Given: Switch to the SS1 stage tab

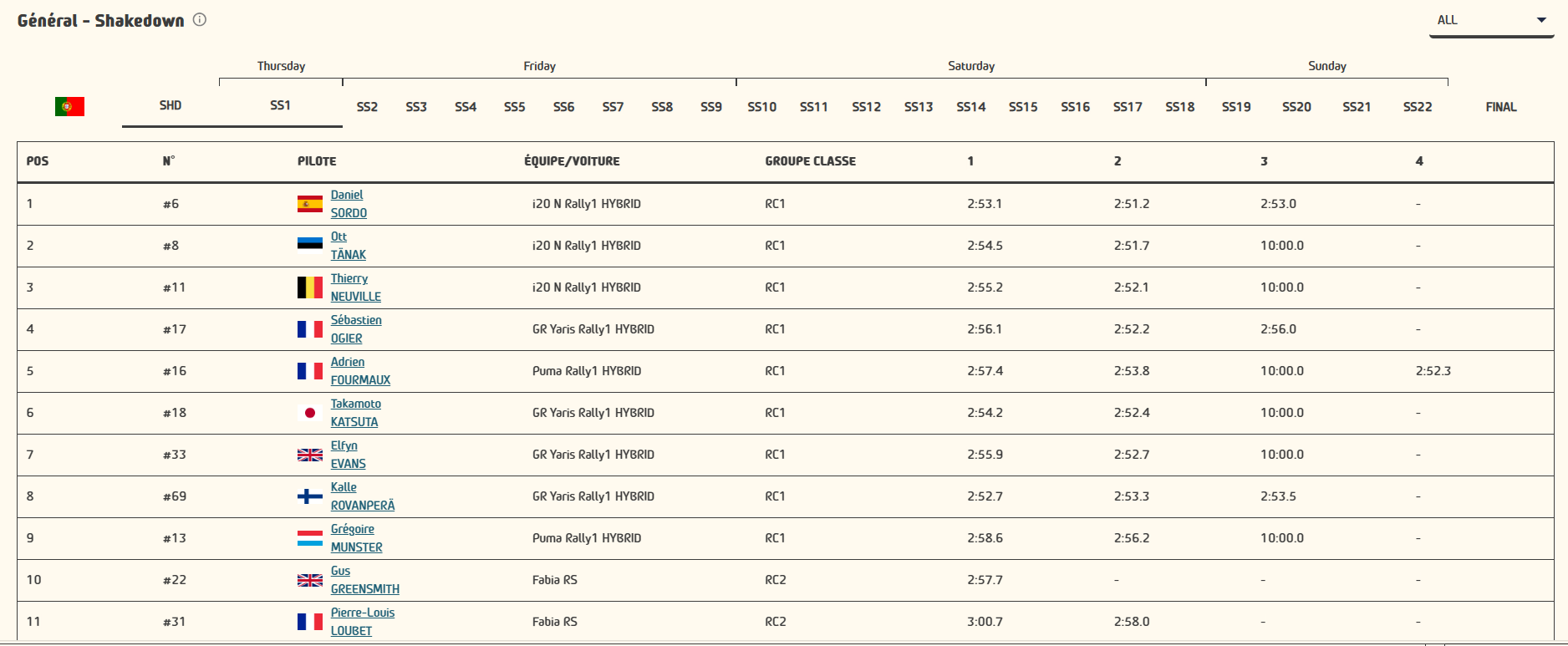Looking at the screenshot, I should coord(280,105).
